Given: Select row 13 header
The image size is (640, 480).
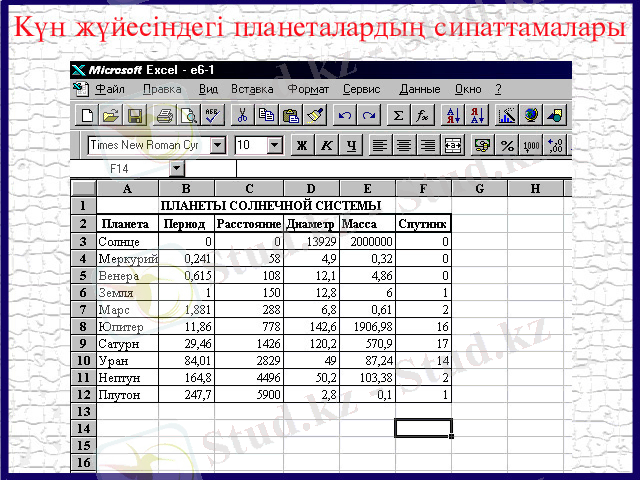Looking at the screenshot, I should 83,411.
